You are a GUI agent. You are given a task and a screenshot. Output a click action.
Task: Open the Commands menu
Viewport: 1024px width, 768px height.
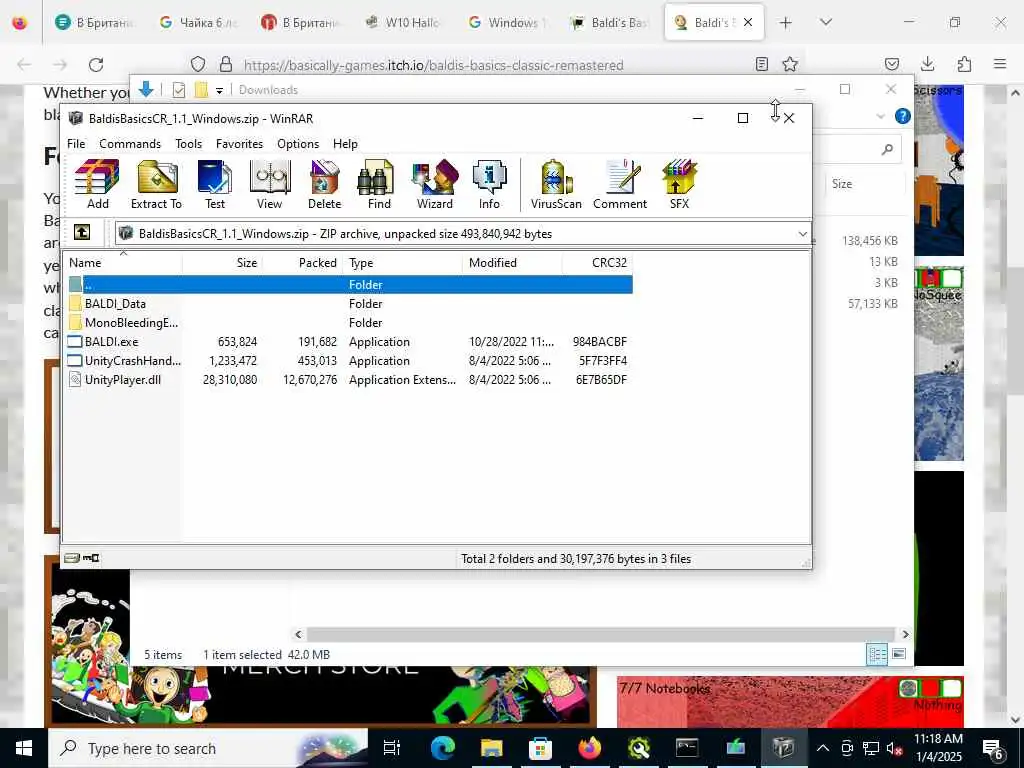(x=130, y=144)
